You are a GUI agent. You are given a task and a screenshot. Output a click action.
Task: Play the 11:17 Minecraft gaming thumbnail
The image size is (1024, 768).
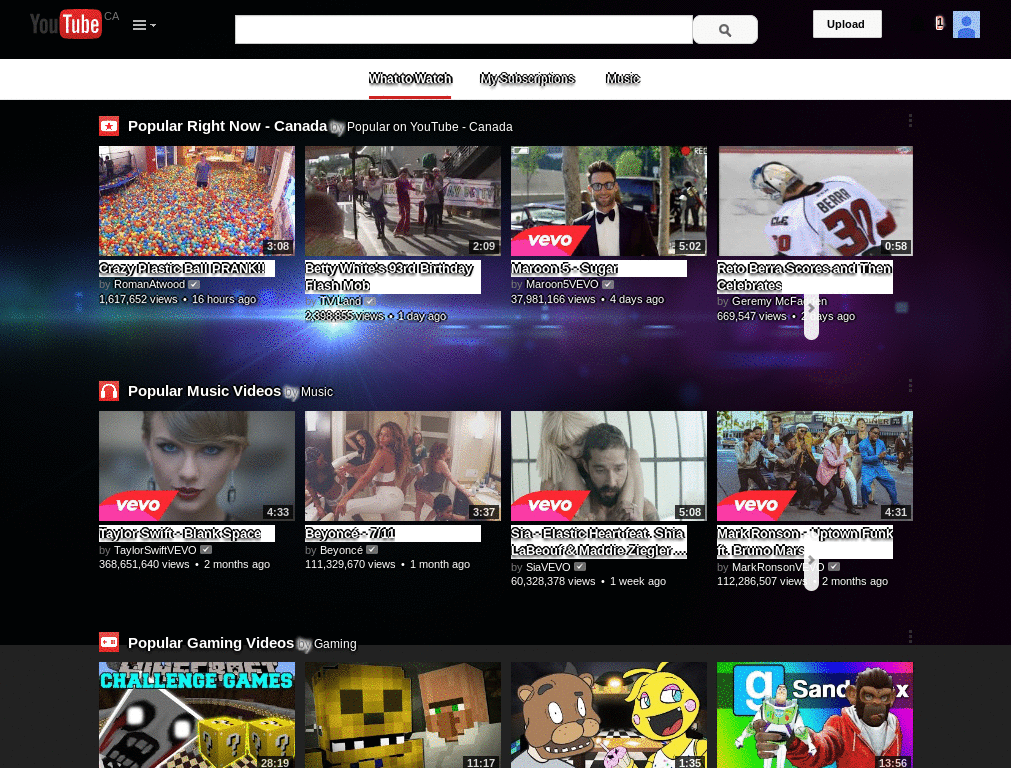click(x=403, y=715)
